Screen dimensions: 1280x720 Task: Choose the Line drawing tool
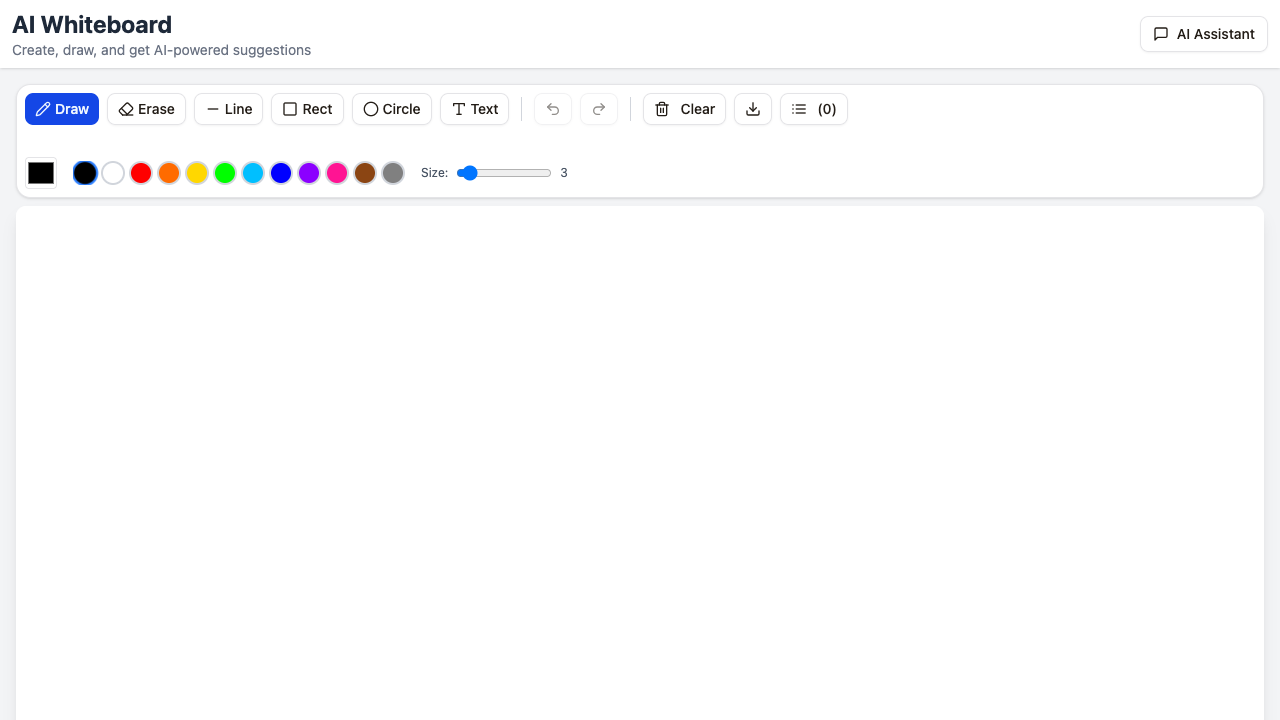click(x=228, y=109)
